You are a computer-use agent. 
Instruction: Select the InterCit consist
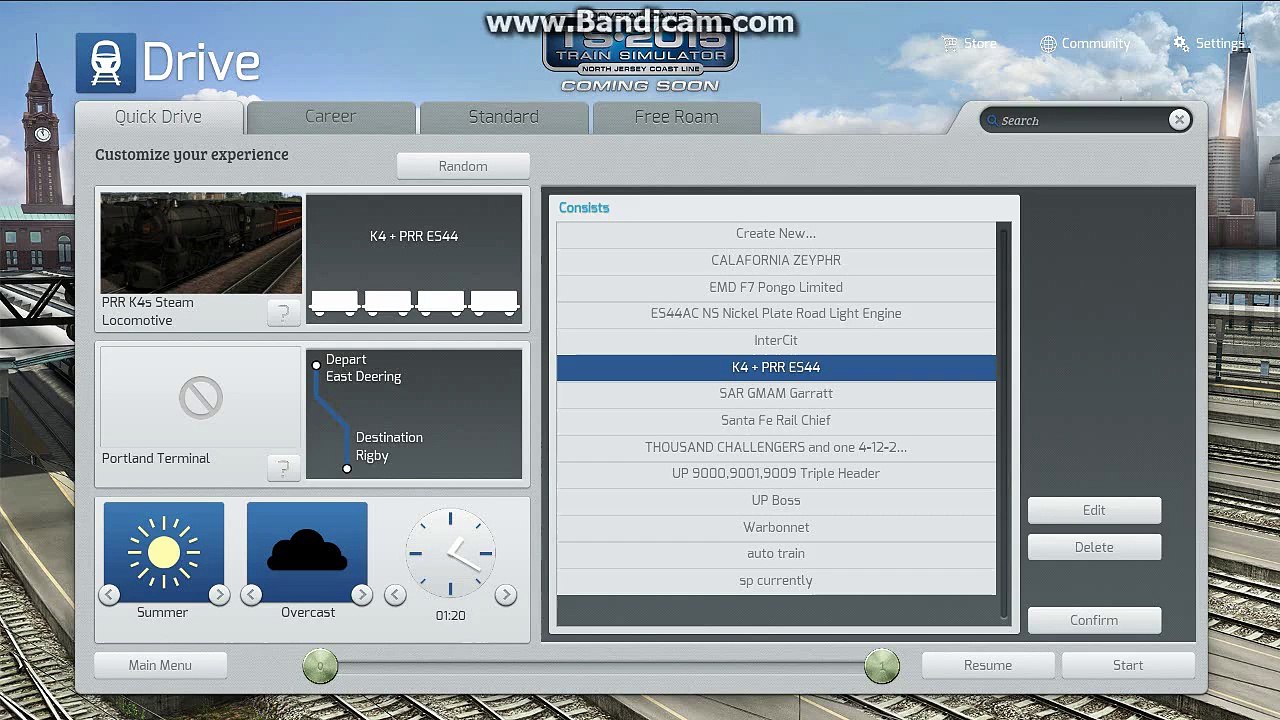(x=776, y=340)
